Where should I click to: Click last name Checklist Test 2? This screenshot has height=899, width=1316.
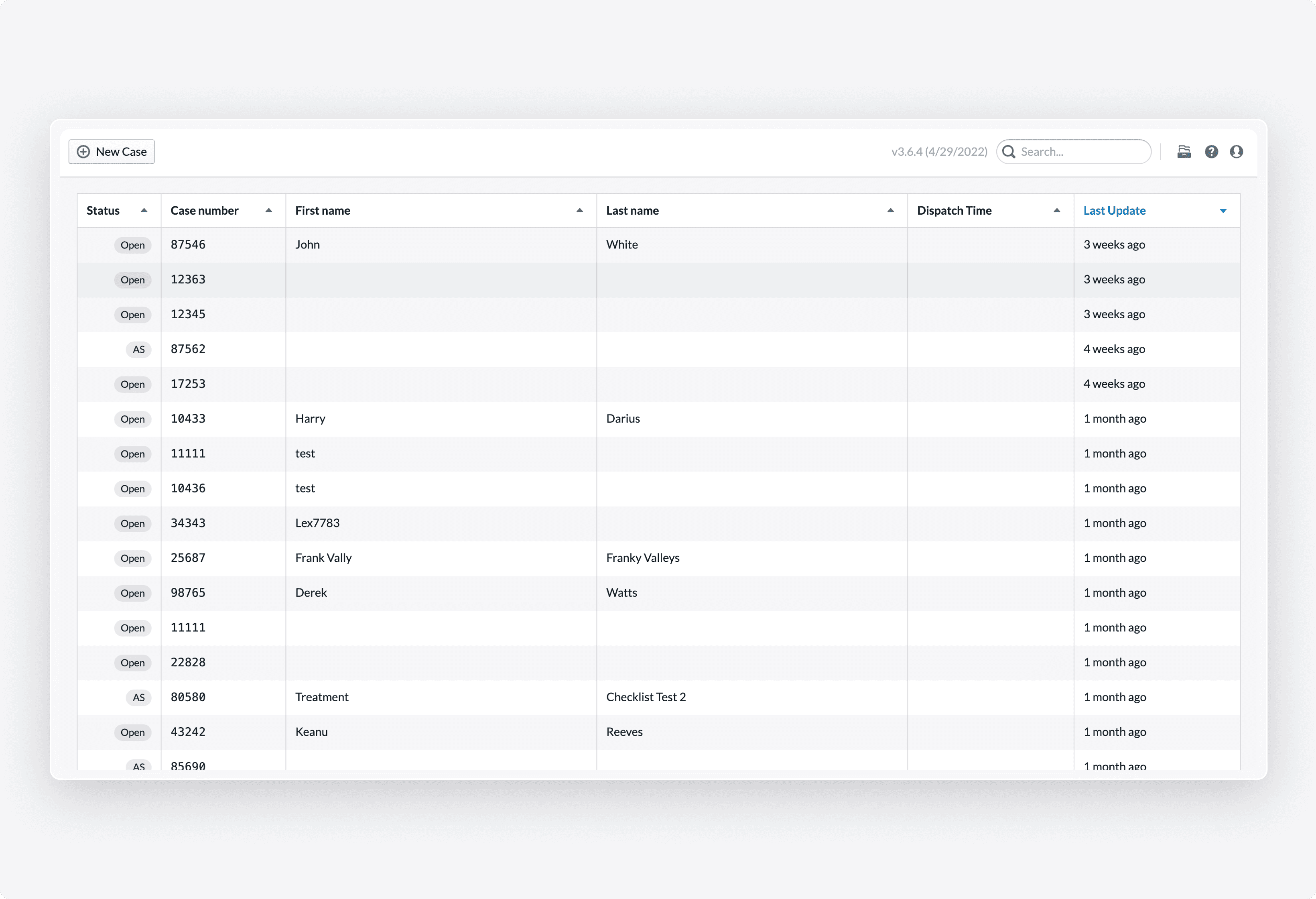(x=646, y=698)
